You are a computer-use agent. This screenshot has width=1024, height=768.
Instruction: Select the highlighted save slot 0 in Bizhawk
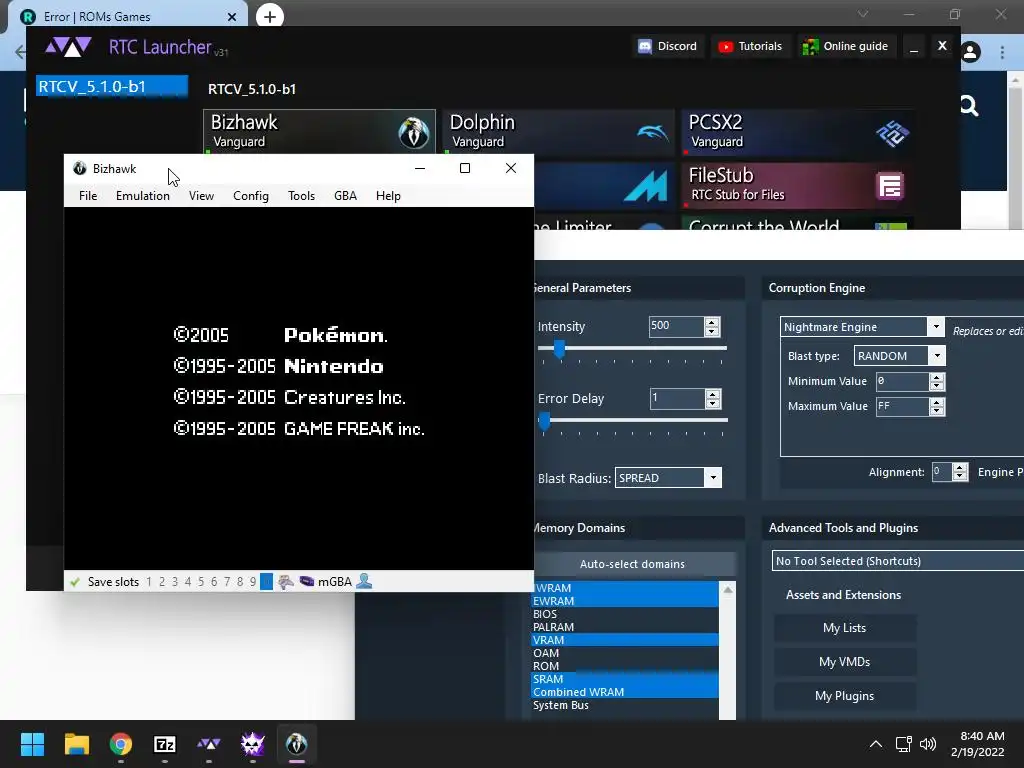coord(266,581)
